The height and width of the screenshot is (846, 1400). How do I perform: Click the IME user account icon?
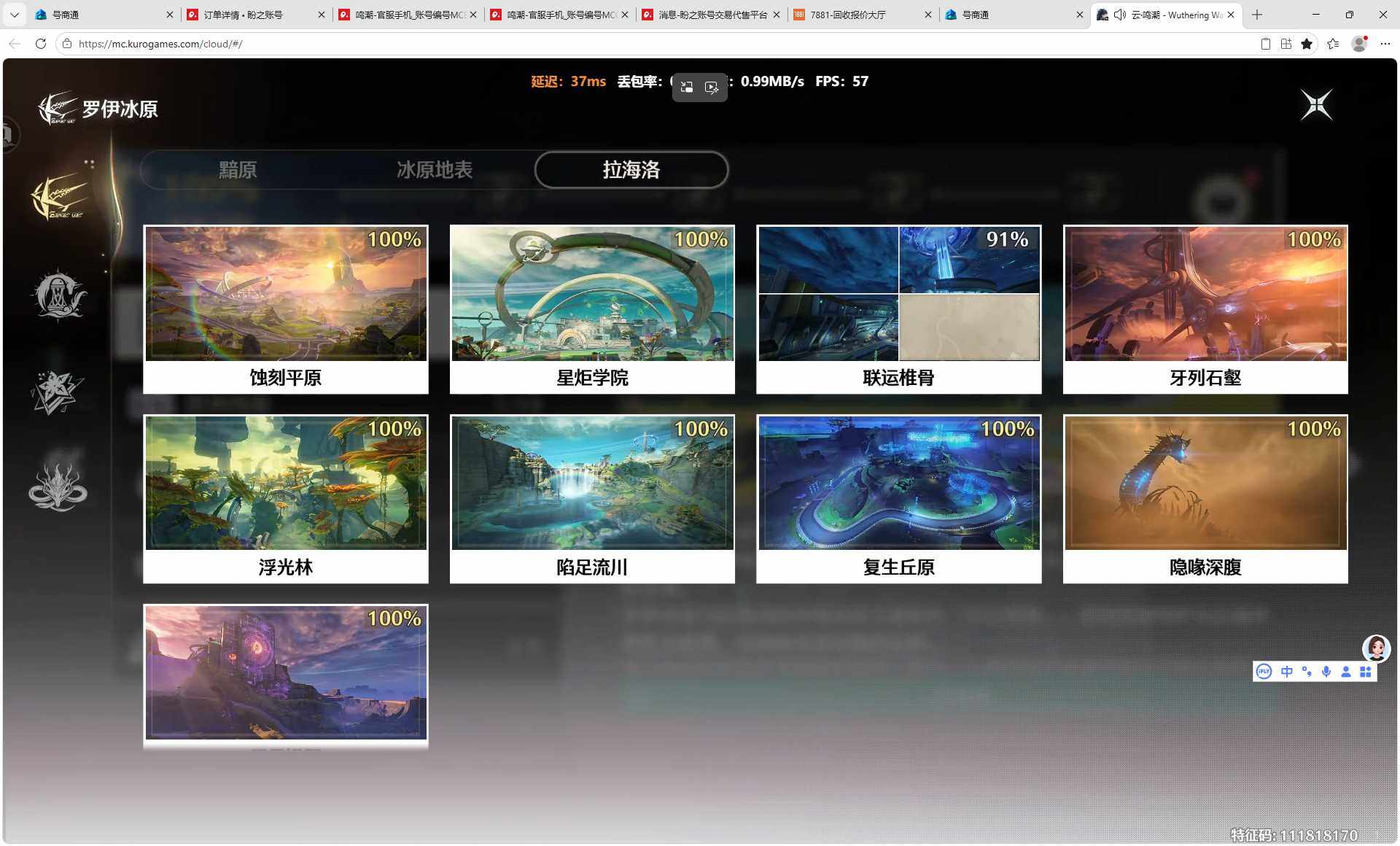pos(1346,672)
